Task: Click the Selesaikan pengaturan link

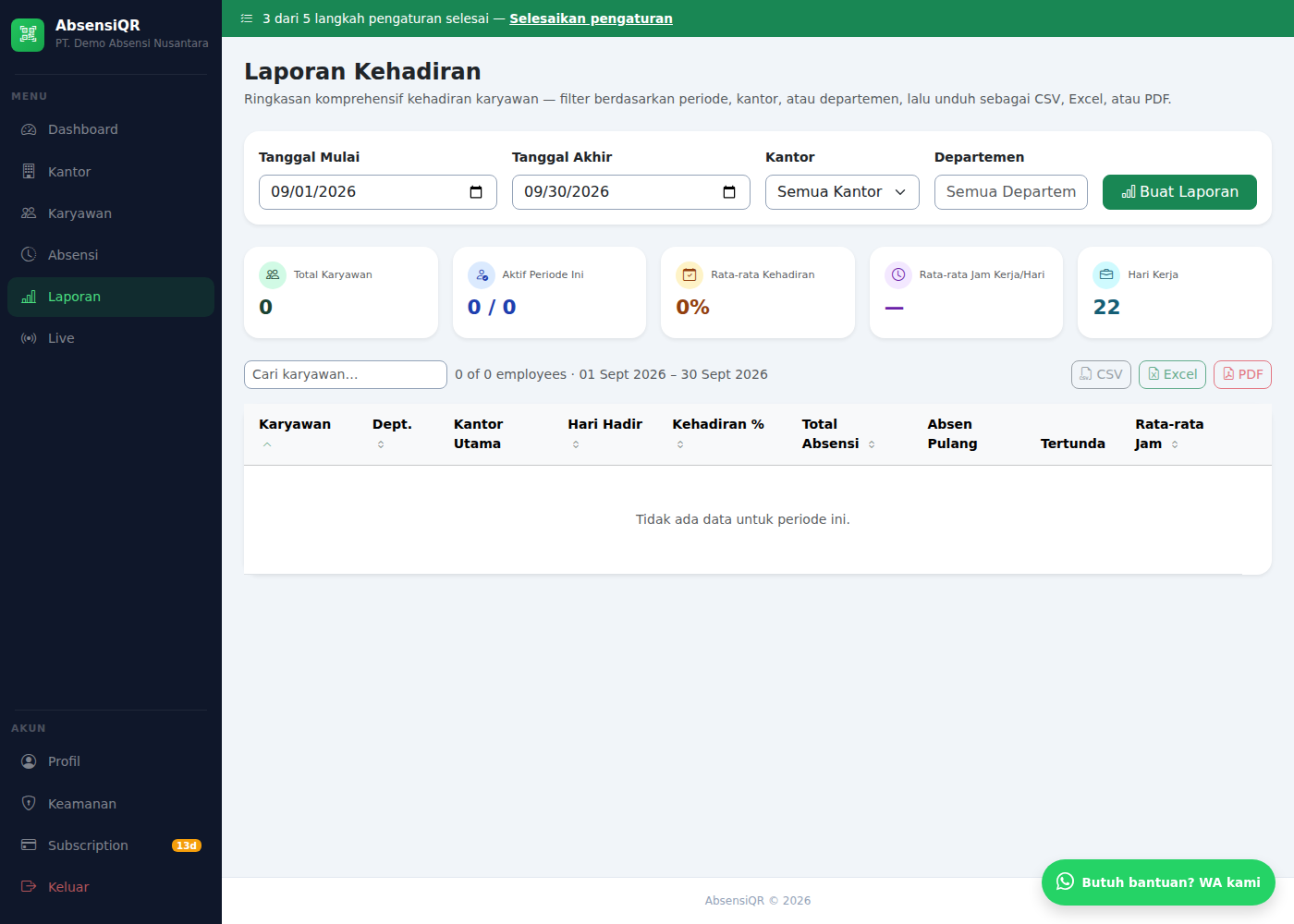Action: (591, 18)
